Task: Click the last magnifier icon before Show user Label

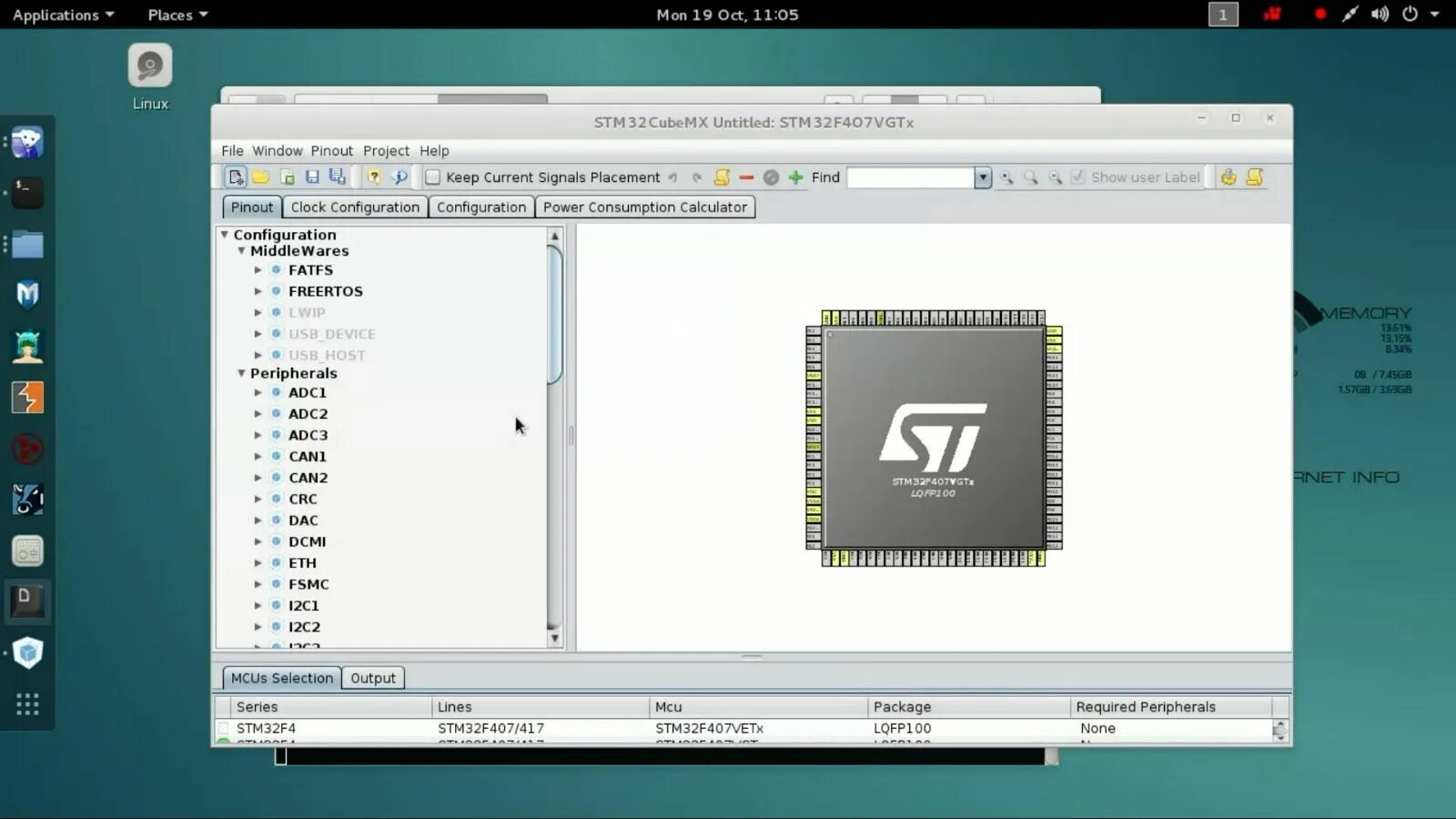Action: (x=1056, y=177)
